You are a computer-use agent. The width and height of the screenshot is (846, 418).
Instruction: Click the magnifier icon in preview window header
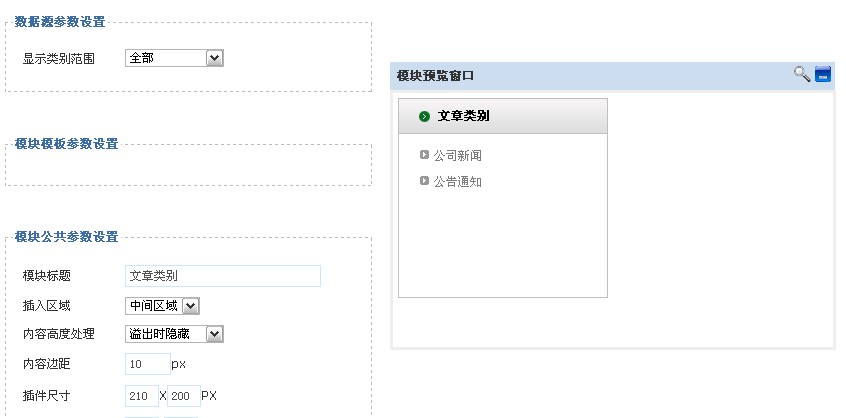point(802,74)
